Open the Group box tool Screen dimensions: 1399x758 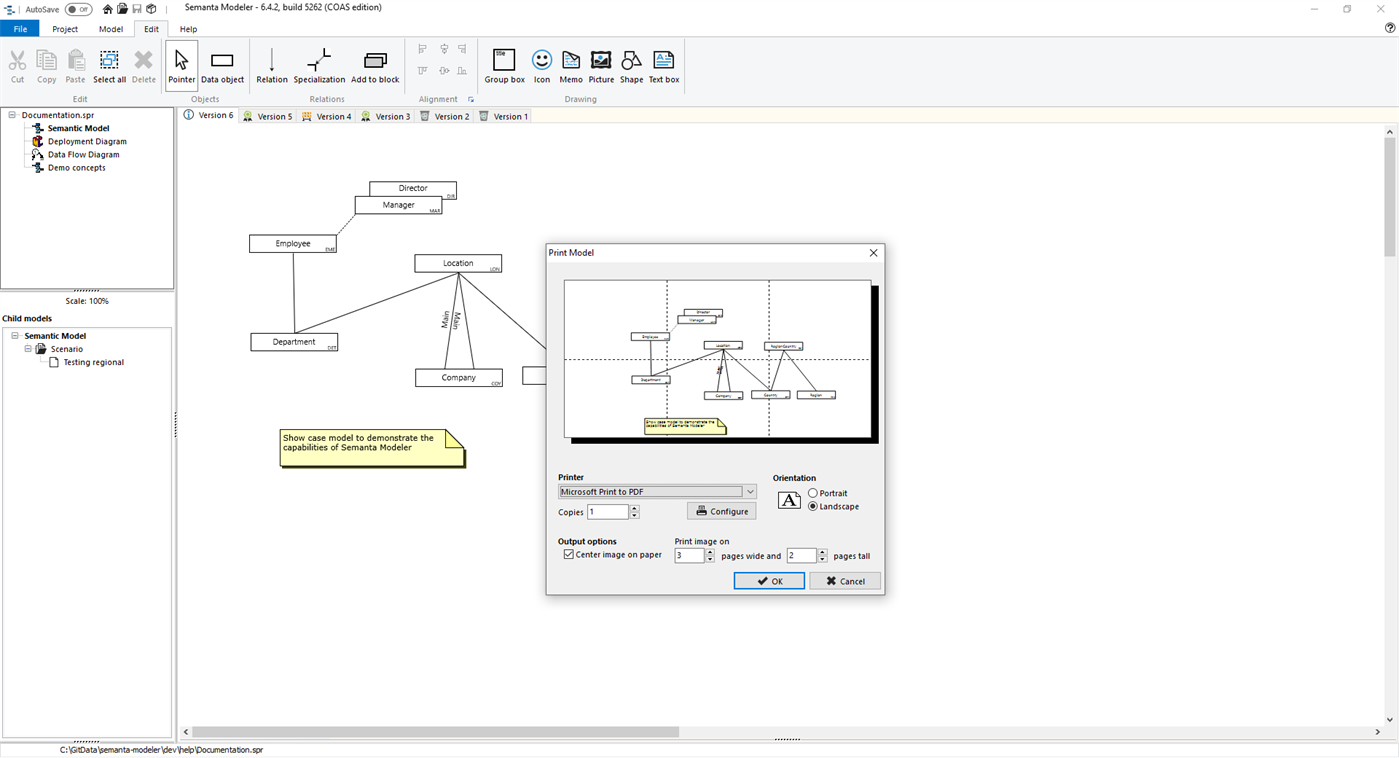click(x=504, y=62)
